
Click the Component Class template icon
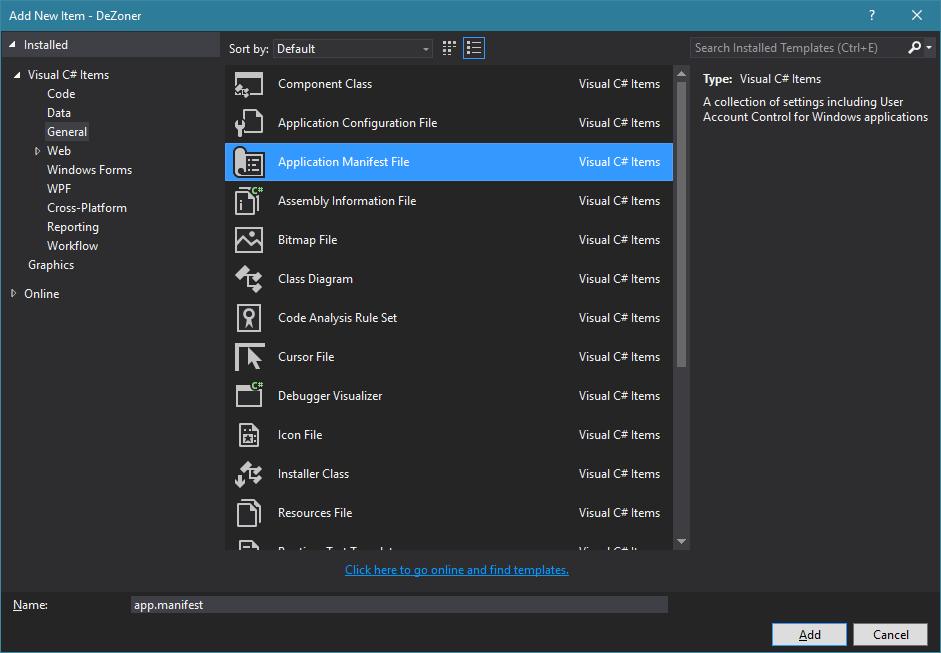[x=248, y=84]
